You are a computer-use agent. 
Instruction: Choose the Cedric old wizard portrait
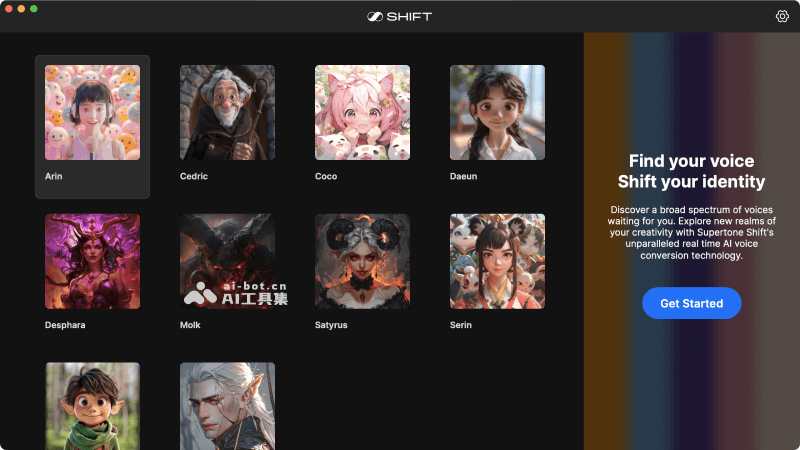(227, 112)
